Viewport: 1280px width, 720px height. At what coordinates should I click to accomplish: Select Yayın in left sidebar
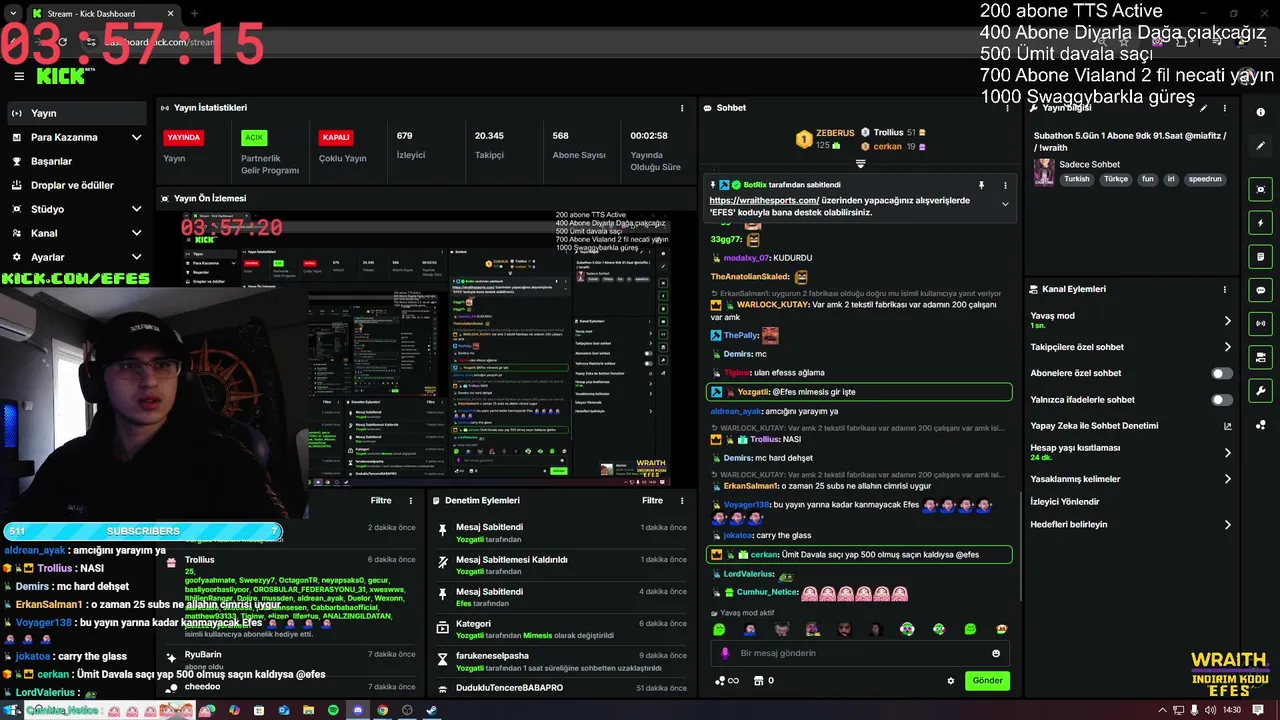click(77, 113)
